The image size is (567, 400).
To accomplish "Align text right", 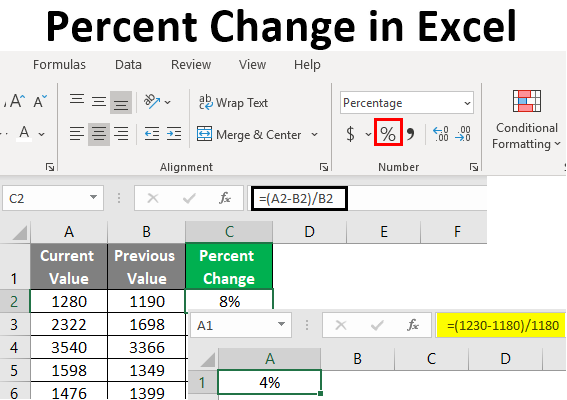I will click(121, 133).
